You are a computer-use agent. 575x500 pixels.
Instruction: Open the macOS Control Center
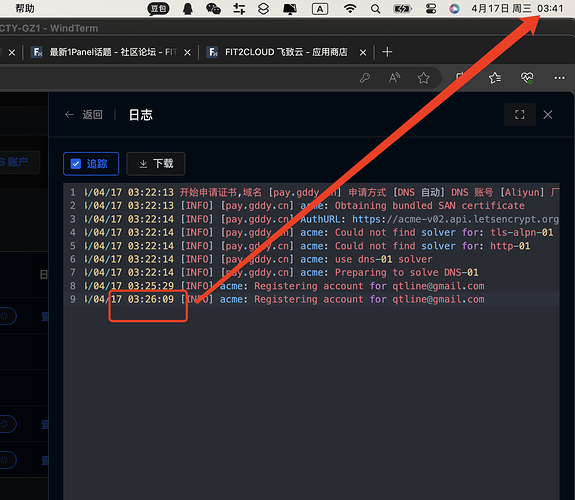pos(431,8)
